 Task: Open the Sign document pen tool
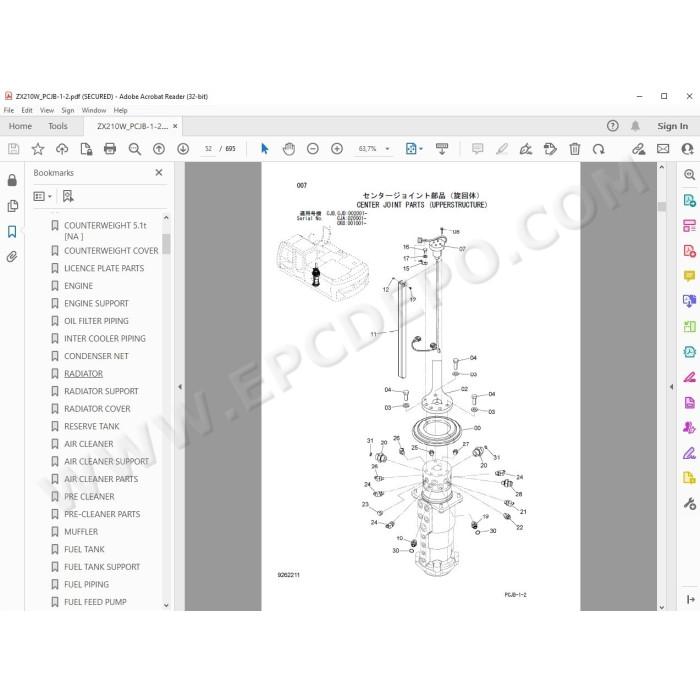[x=526, y=149]
